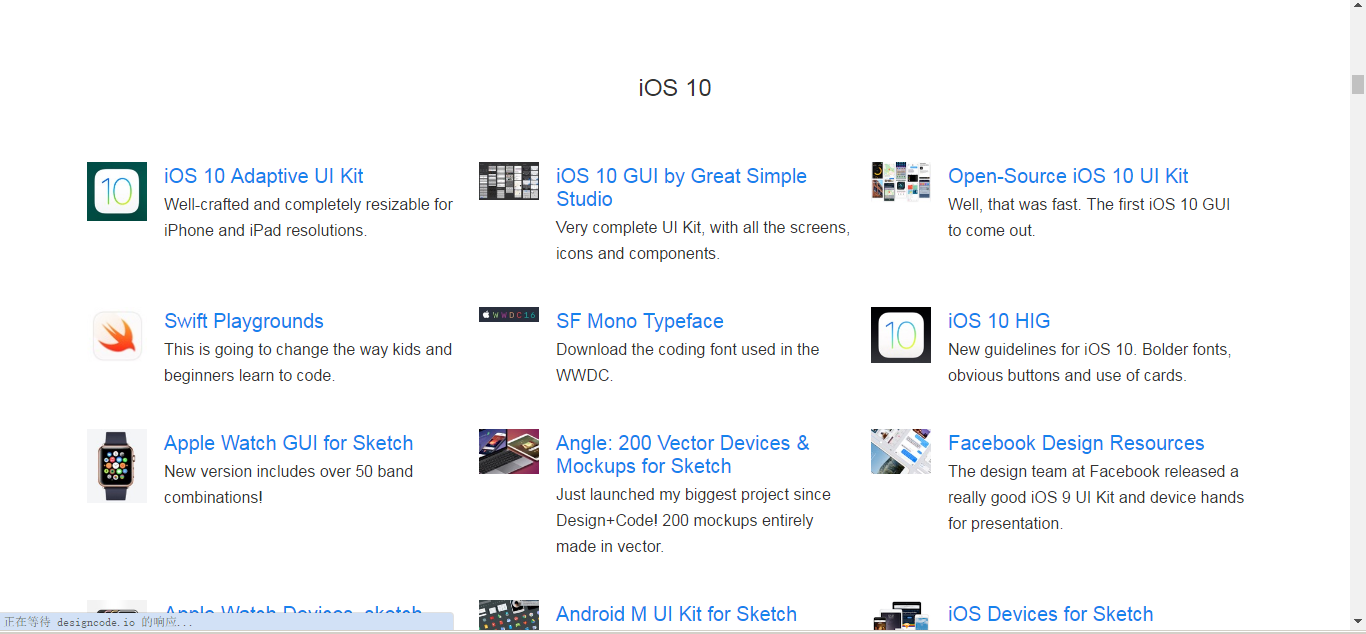The height and width of the screenshot is (634, 1366).
Task: Open the Swift Playgrounds link
Action: click(x=244, y=321)
